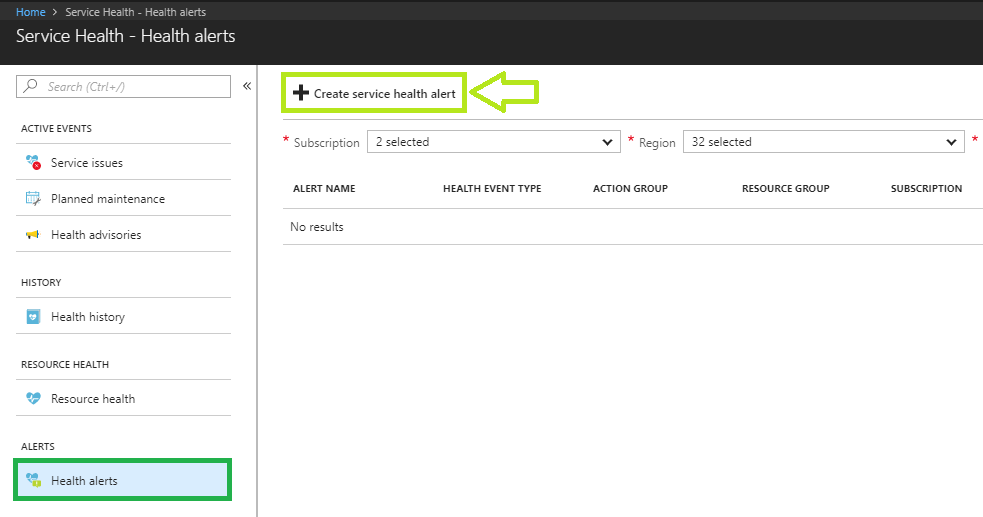Viewport: 983px width, 517px height.
Task: Click the Subscription field label
Action: click(x=327, y=143)
